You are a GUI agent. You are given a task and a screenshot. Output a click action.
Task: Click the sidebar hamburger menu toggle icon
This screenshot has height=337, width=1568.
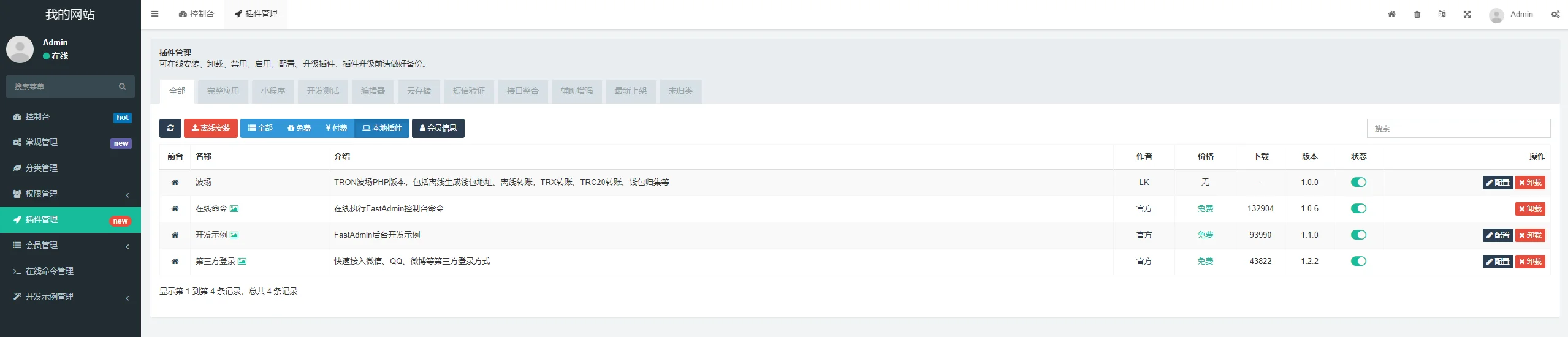click(154, 14)
